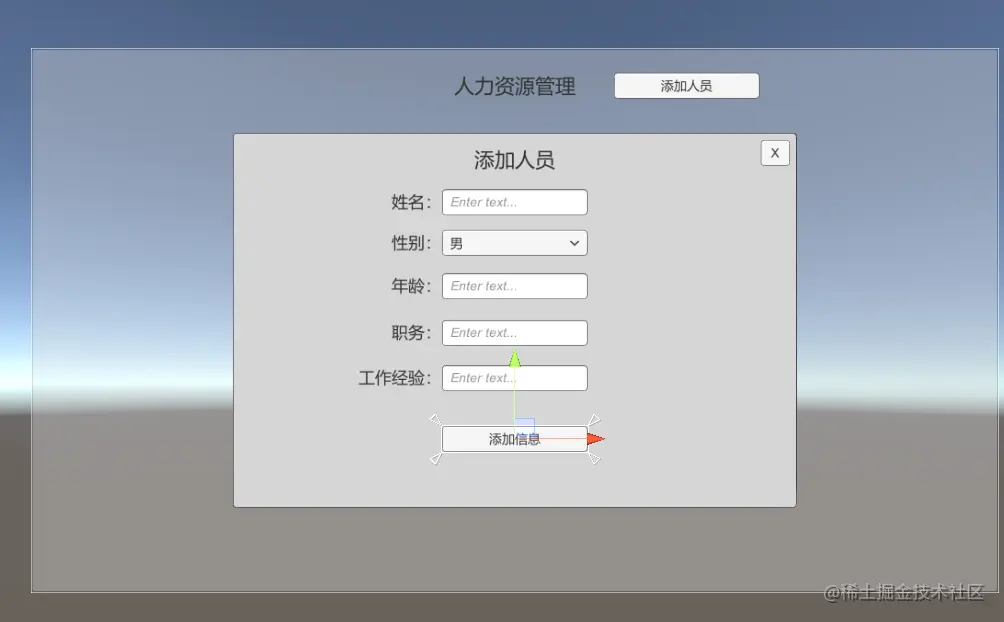Open the 性别 gender dropdown
1004x622 pixels.
514,243
